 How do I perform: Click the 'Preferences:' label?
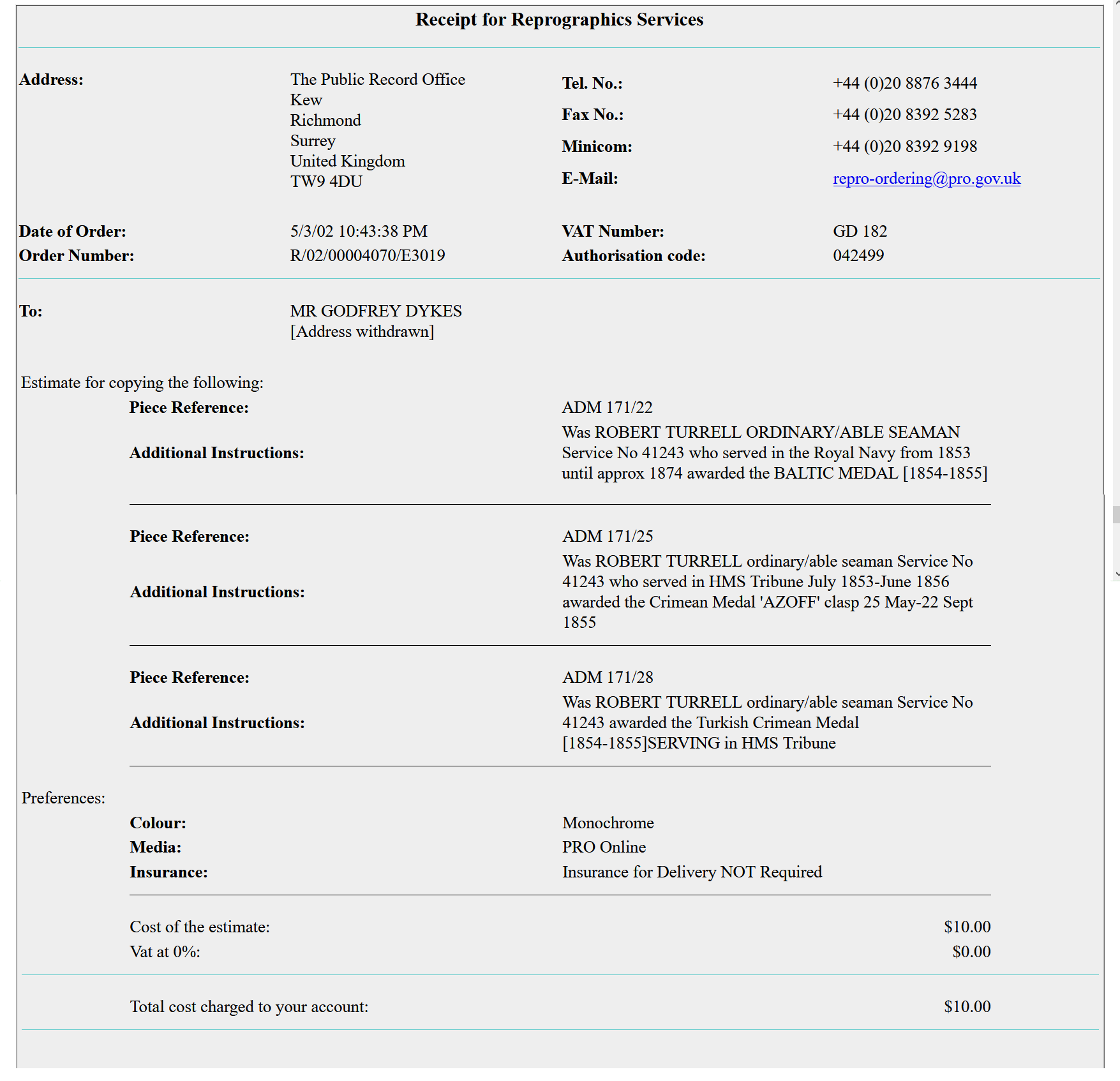point(63,798)
